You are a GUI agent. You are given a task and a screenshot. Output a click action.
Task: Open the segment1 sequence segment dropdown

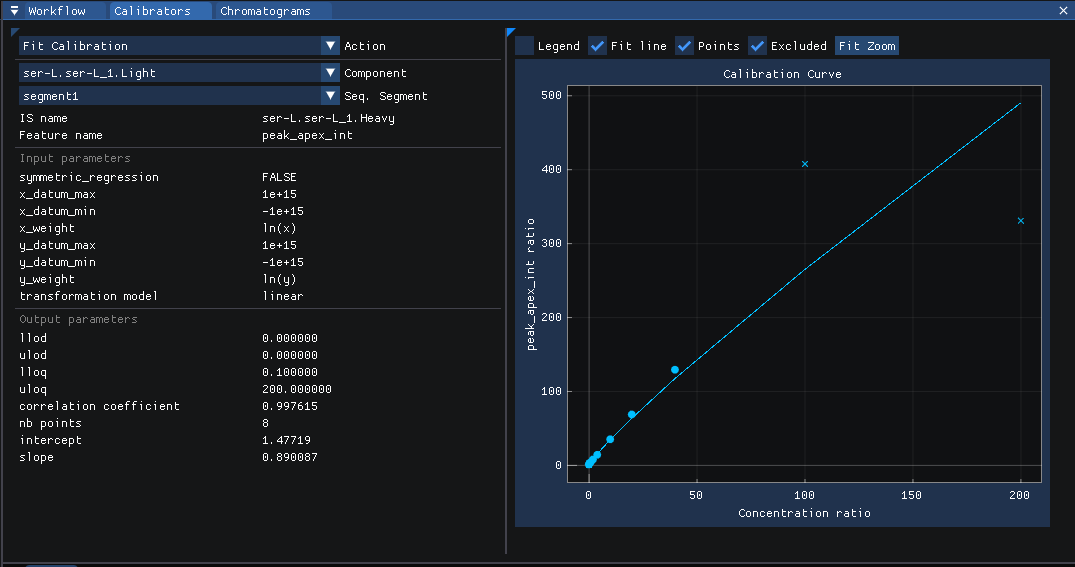click(179, 96)
